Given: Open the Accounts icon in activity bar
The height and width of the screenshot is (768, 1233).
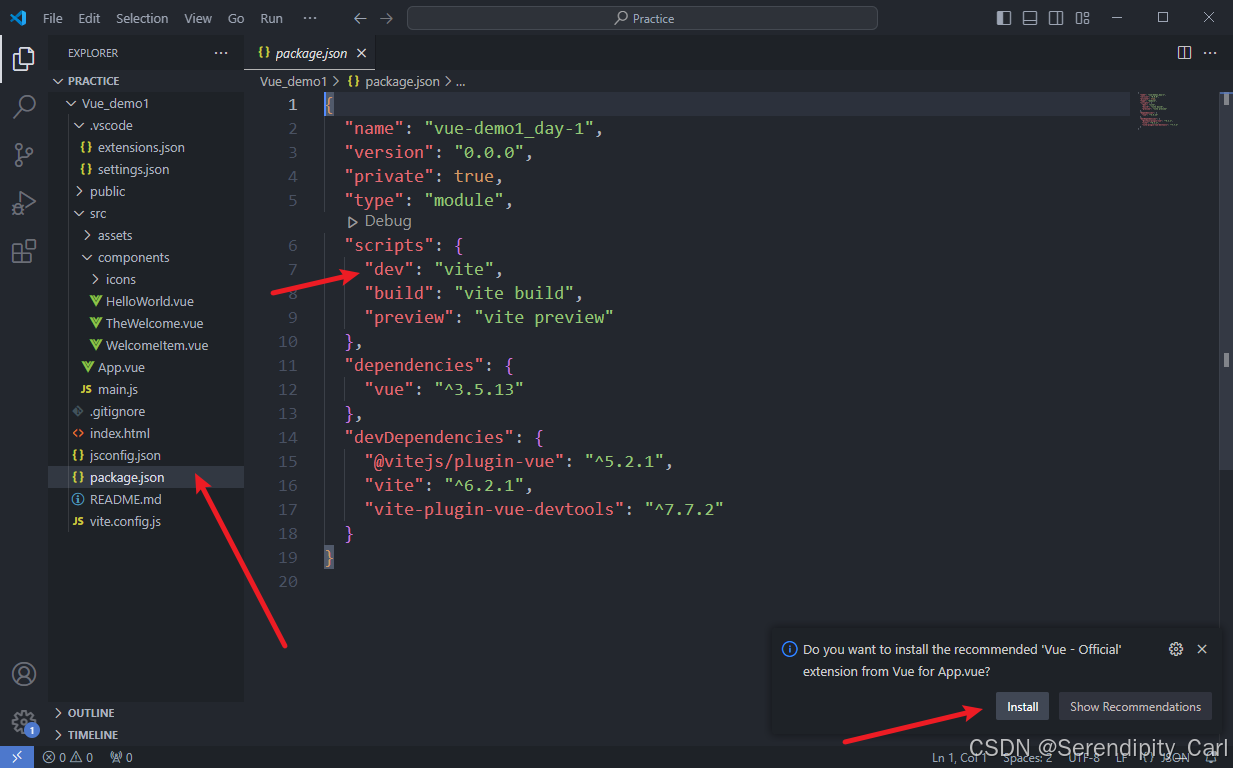Looking at the screenshot, I should tap(24, 674).
